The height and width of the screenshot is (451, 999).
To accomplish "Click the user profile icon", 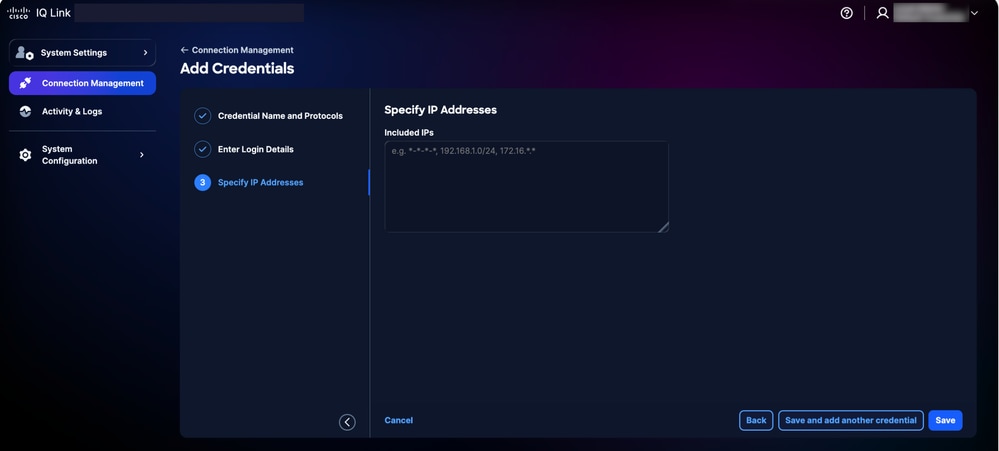I will tap(882, 13).
